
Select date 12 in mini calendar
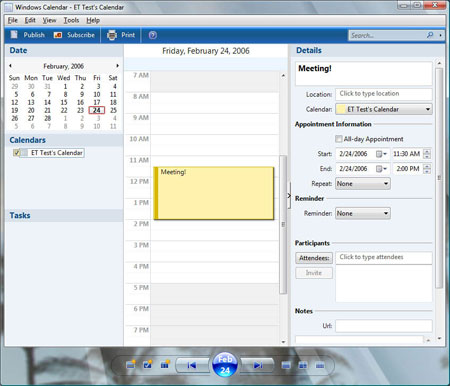15,102
